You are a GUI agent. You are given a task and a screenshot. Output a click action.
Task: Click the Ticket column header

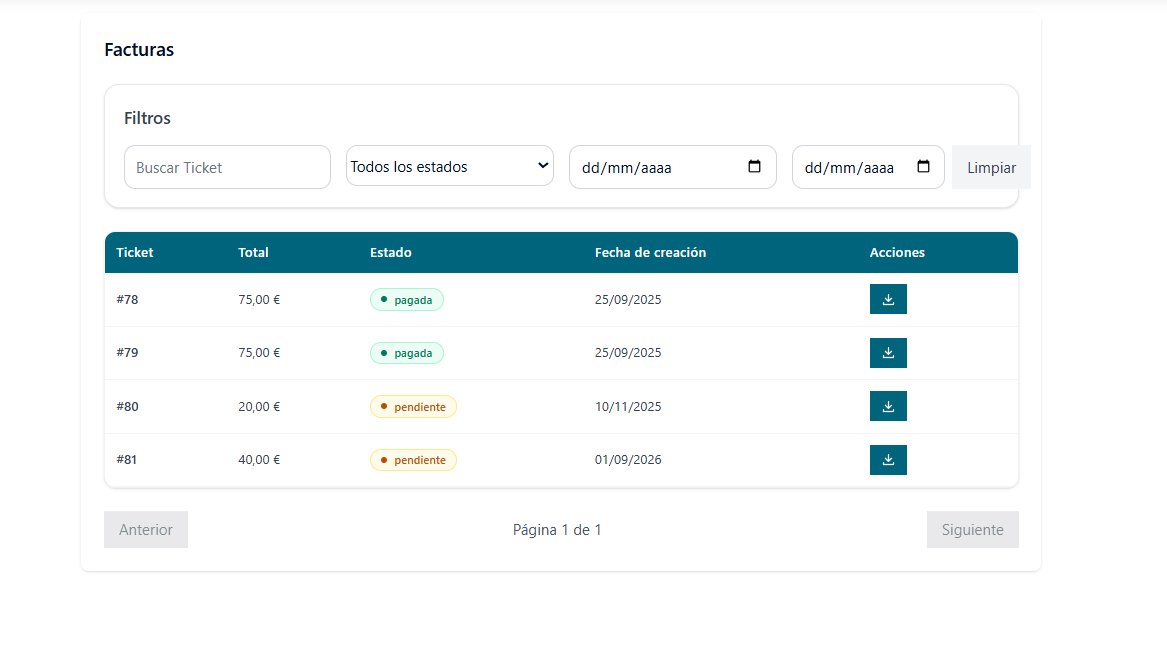coord(135,253)
